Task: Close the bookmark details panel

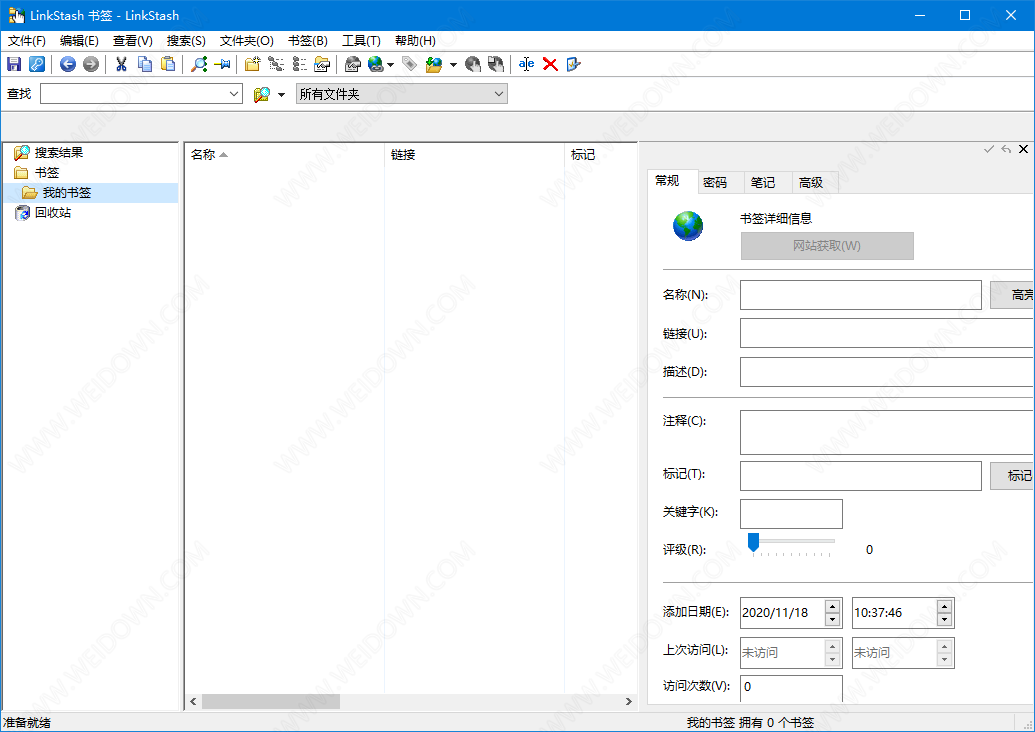Action: point(1023,149)
